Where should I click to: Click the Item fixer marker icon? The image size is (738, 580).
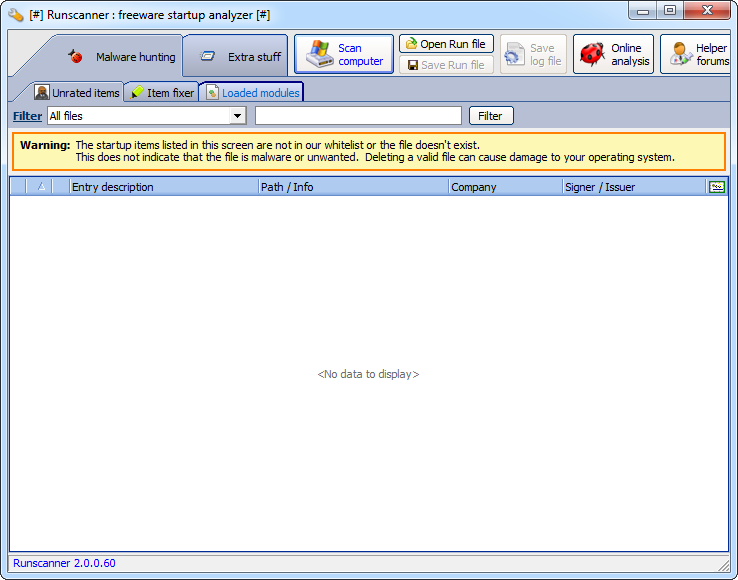pos(136,92)
